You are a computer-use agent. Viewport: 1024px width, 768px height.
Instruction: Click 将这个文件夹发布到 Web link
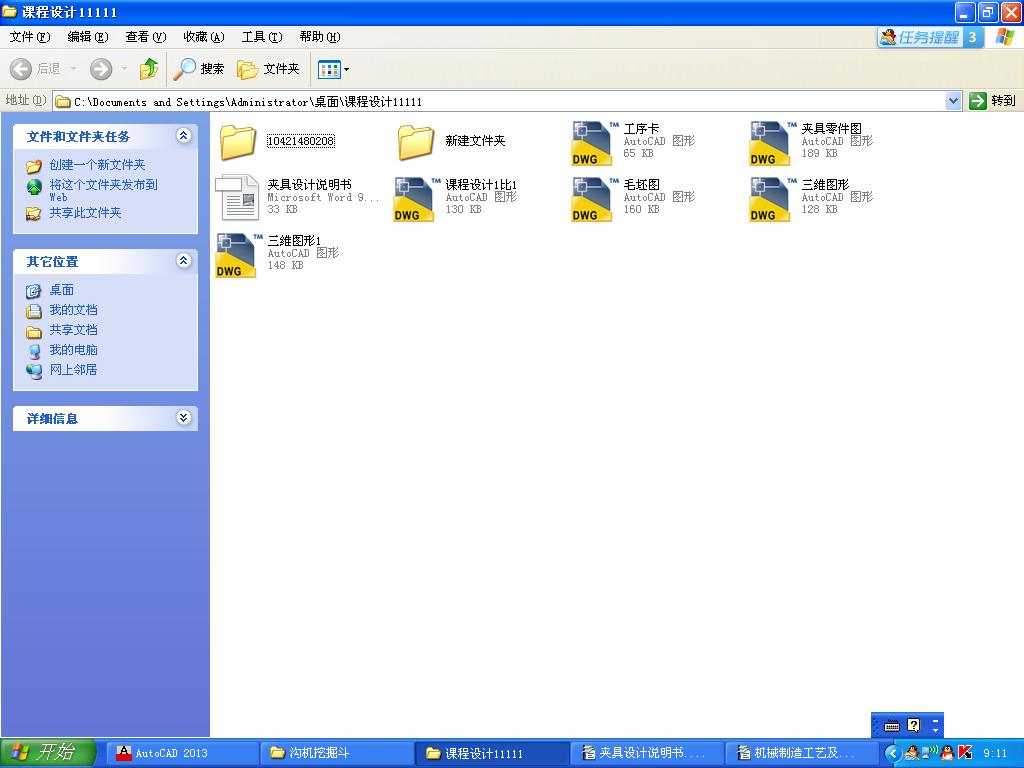click(103, 190)
